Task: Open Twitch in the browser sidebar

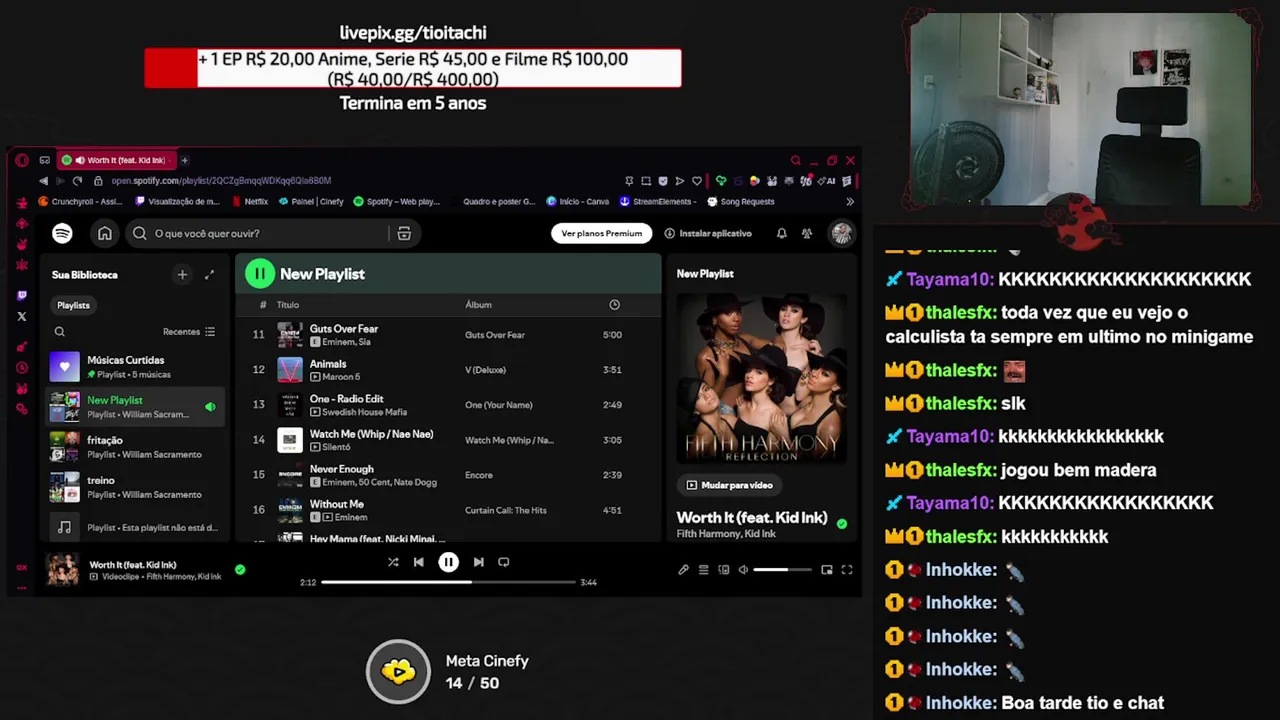Action: (x=22, y=296)
